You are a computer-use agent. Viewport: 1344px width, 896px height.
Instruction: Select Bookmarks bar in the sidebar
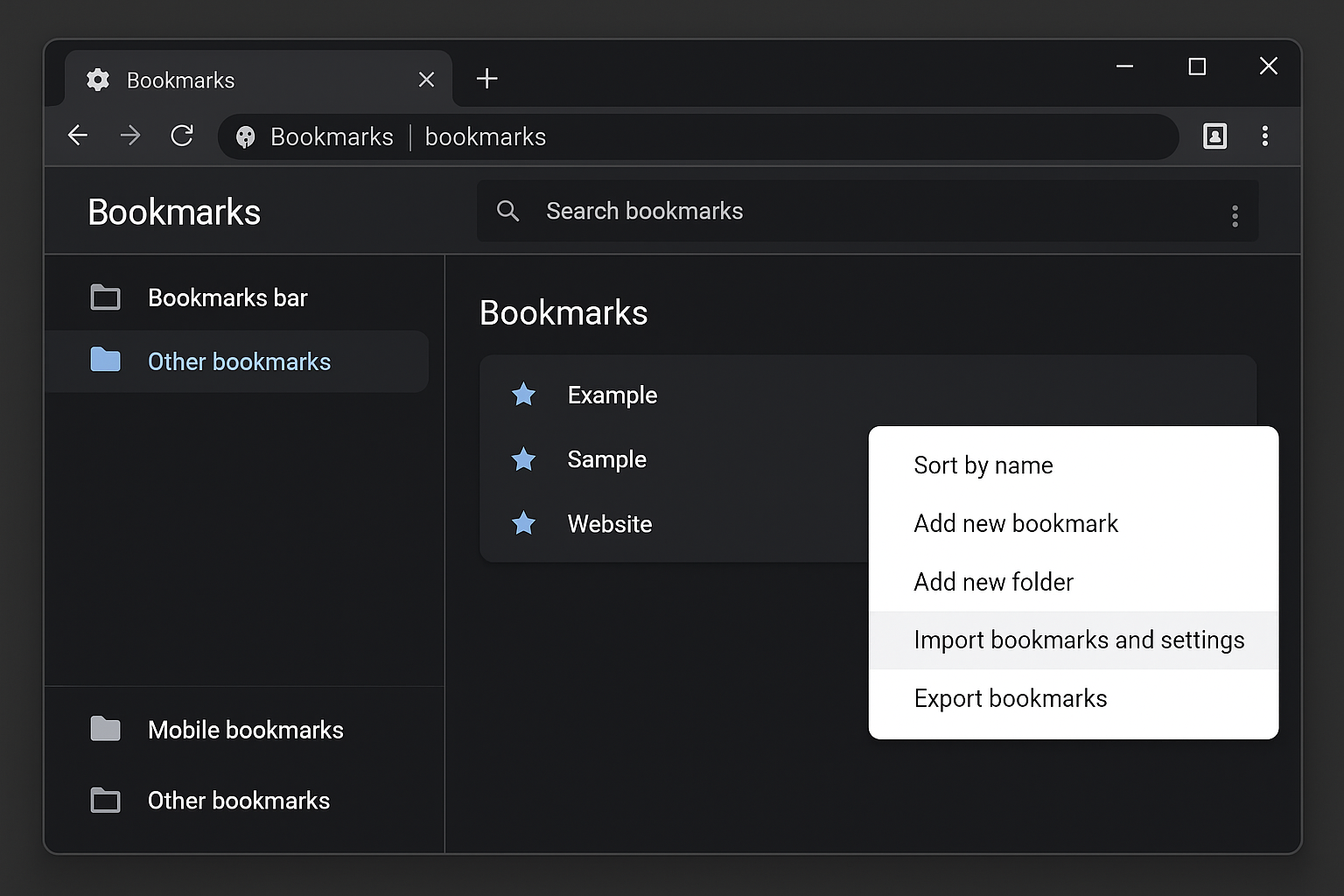pos(227,297)
